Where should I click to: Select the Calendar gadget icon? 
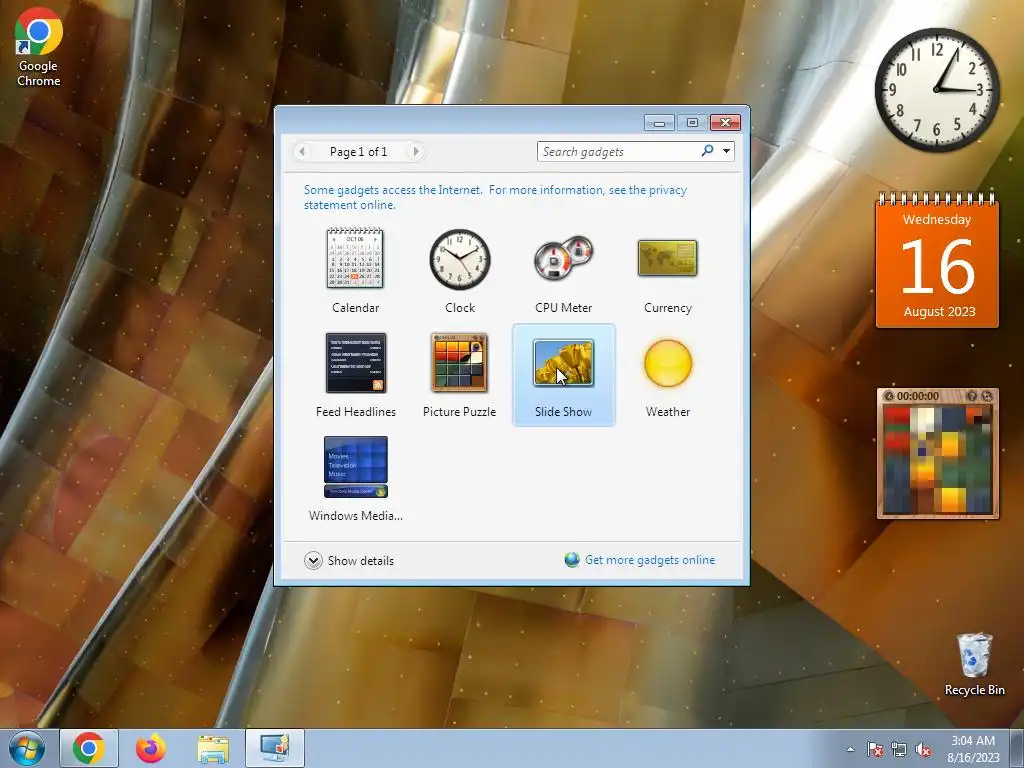tap(355, 259)
